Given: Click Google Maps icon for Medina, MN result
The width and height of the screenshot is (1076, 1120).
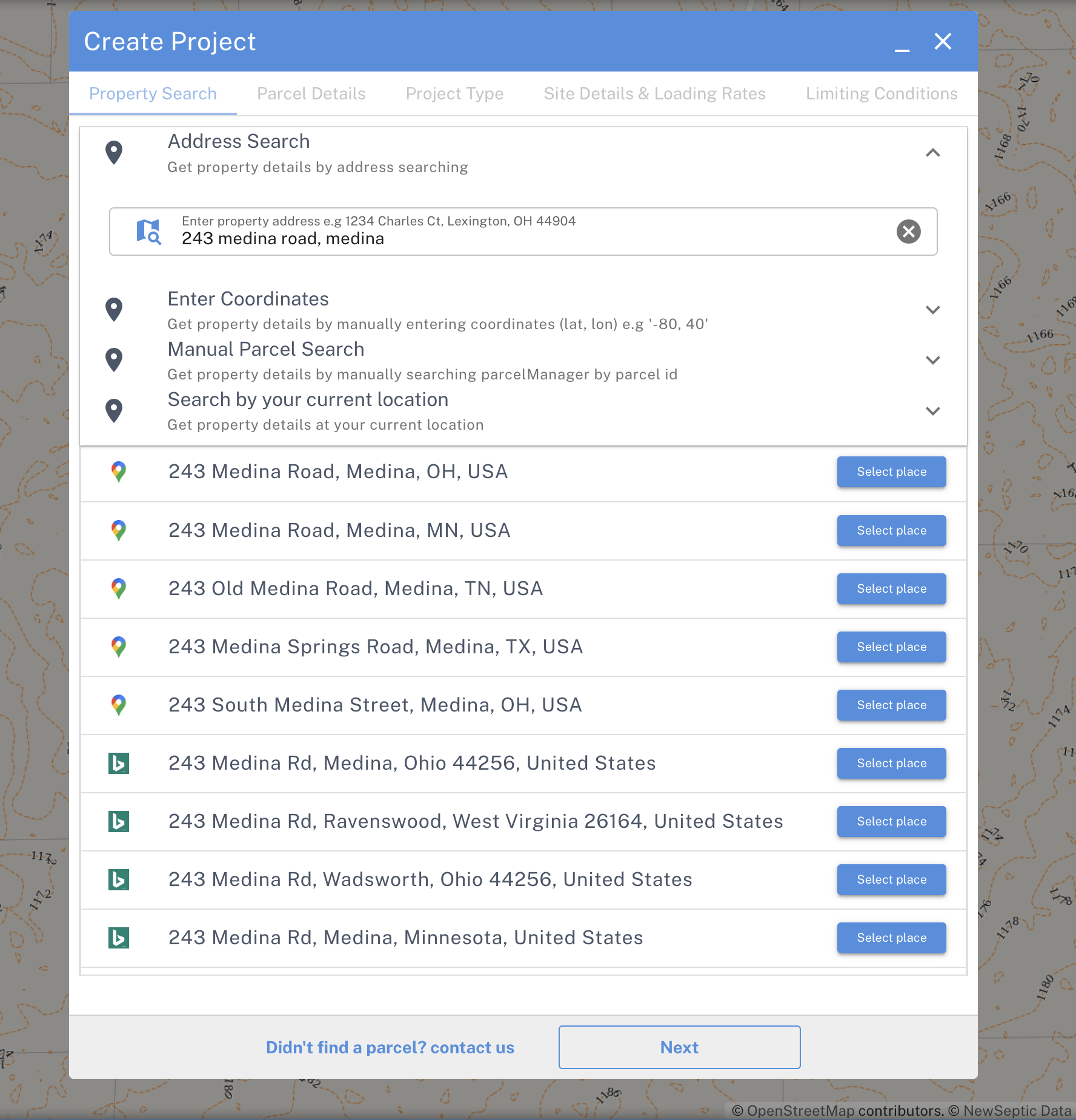Looking at the screenshot, I should click(x=119, y=531).
